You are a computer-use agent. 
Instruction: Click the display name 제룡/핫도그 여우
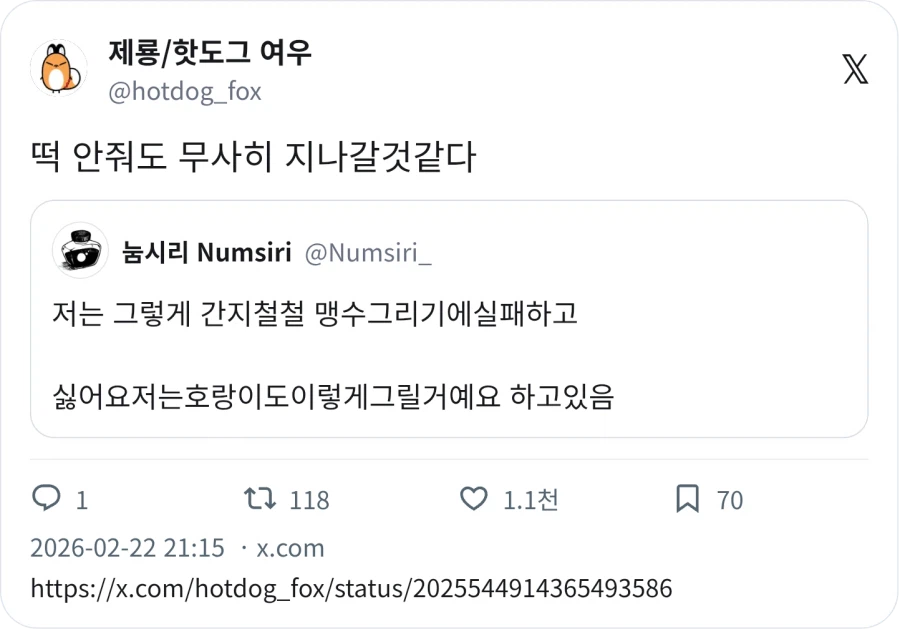coord(208,57)
